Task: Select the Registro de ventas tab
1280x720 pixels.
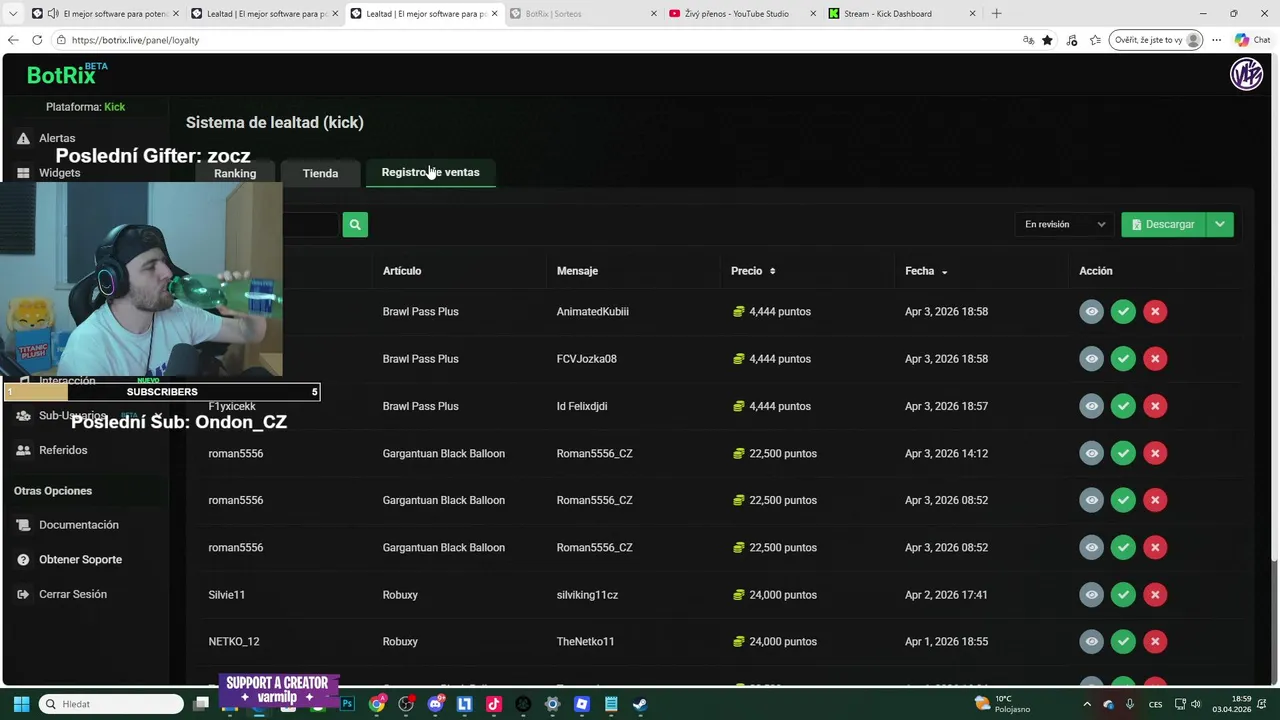Action: point(430,172)
